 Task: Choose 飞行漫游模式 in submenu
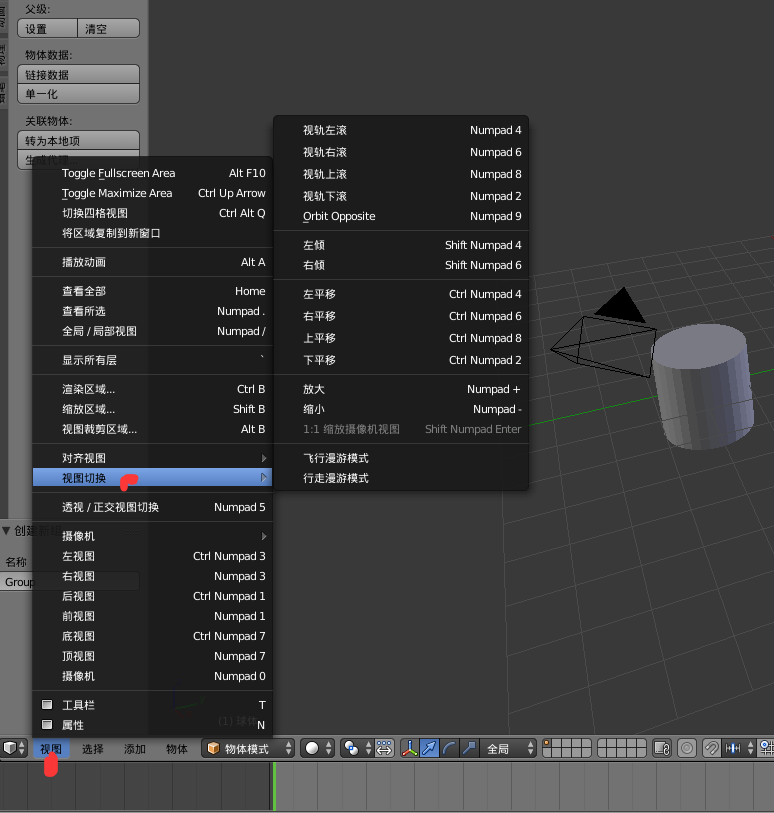[x=401, y=458]
